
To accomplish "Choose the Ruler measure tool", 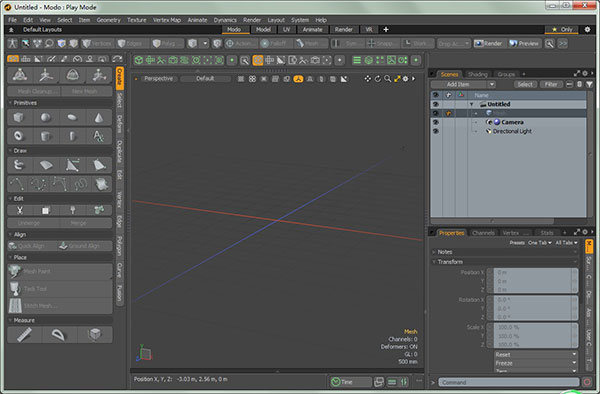I will point(24,335).
